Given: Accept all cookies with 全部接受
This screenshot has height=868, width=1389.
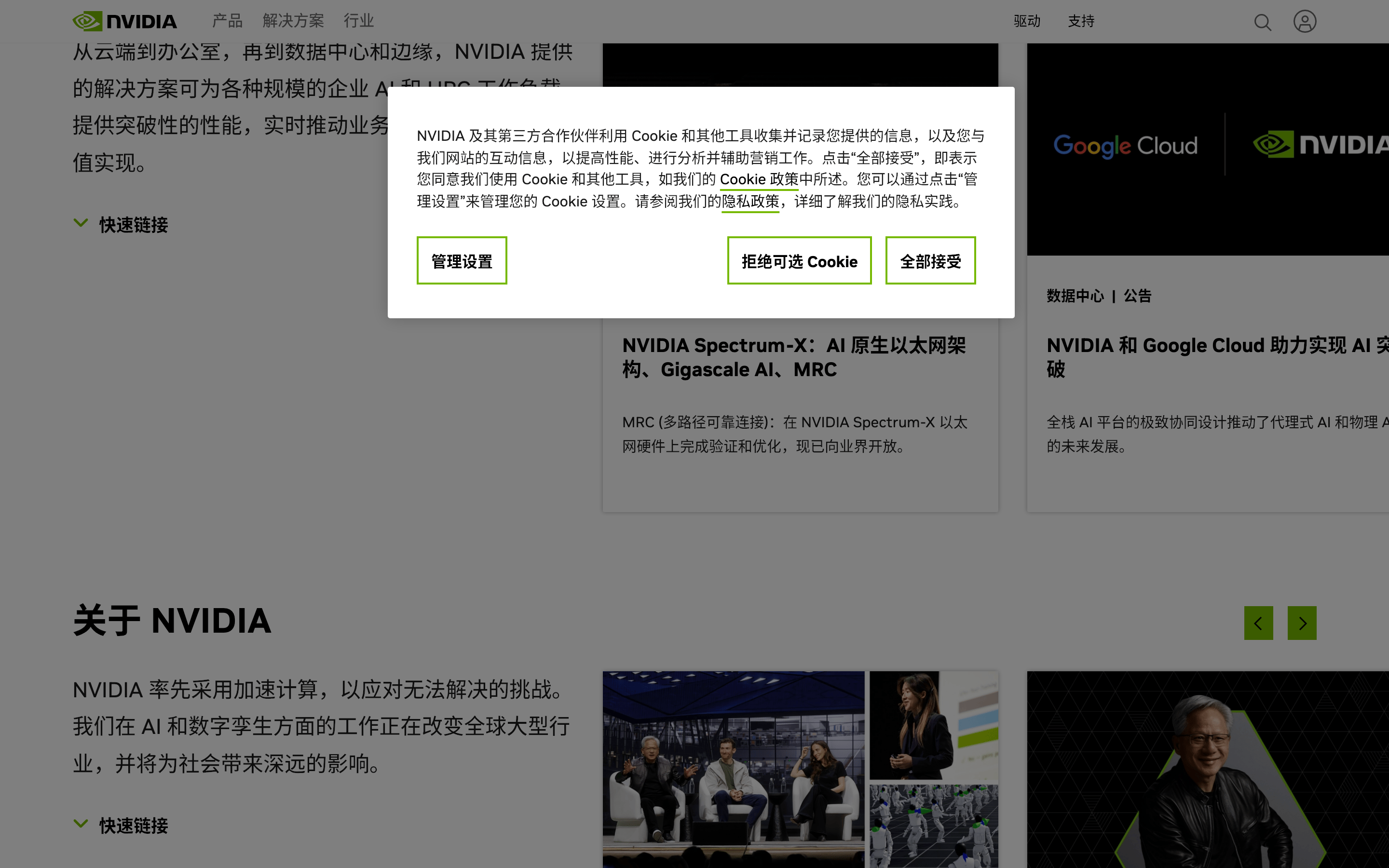Looking at the screenshot, I should coord(930,260).
